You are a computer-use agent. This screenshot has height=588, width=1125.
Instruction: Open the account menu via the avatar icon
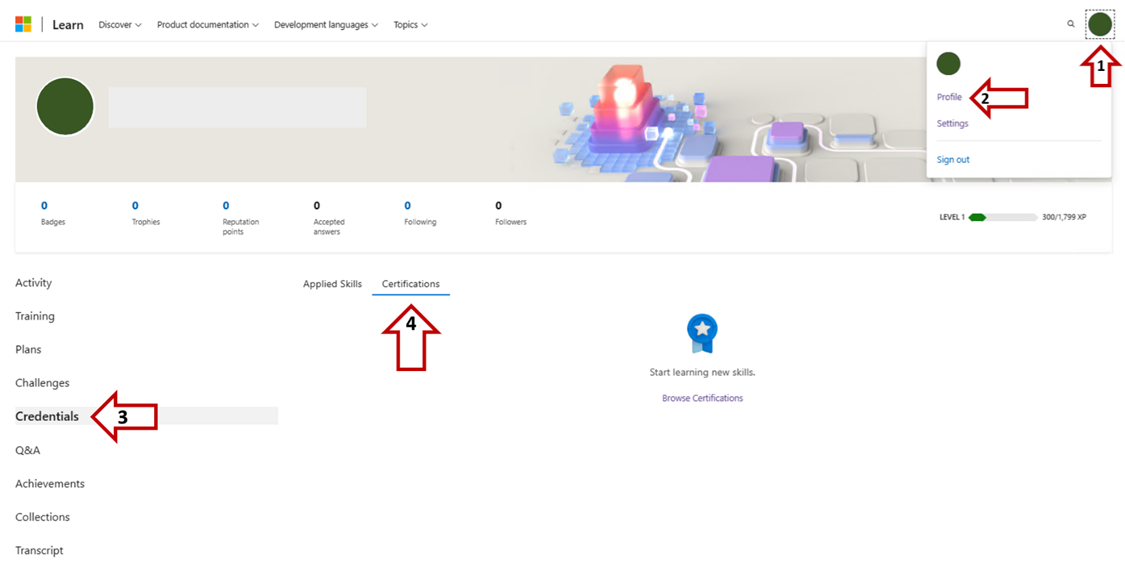1100,23
